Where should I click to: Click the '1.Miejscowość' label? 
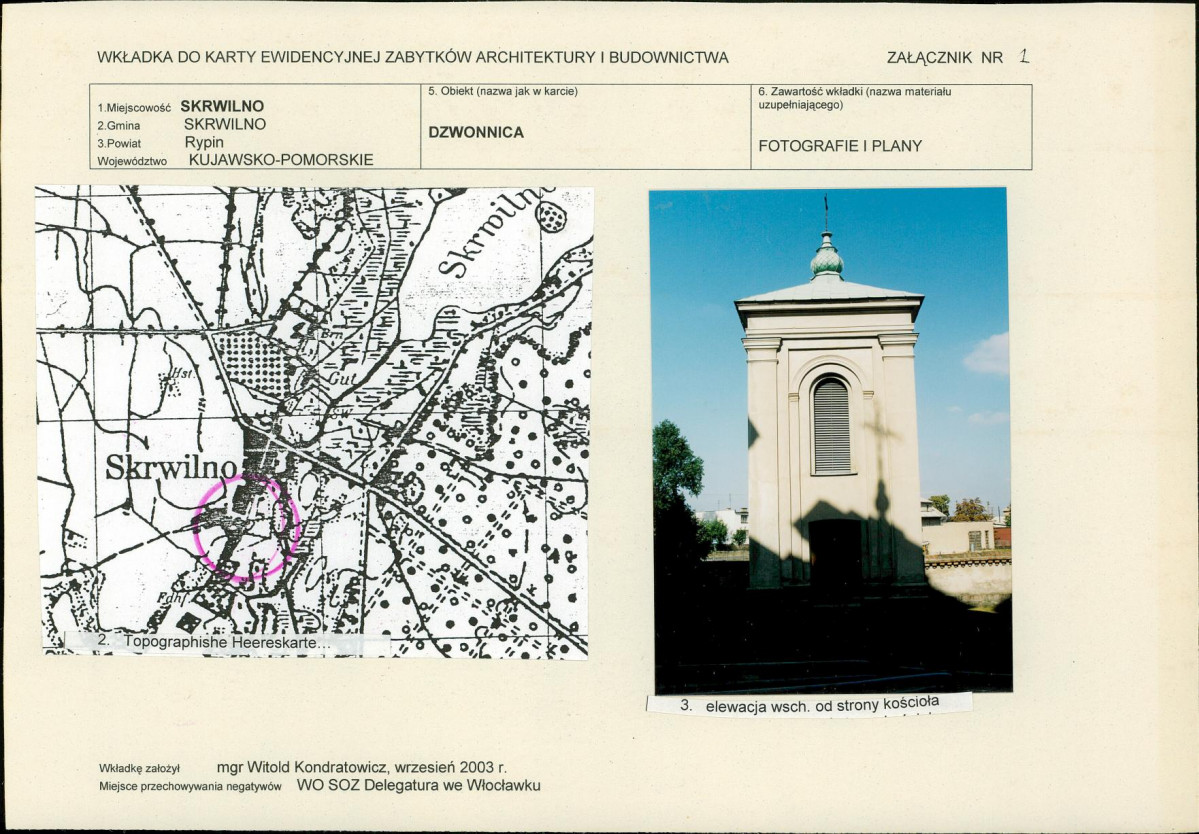pos(134,108)
